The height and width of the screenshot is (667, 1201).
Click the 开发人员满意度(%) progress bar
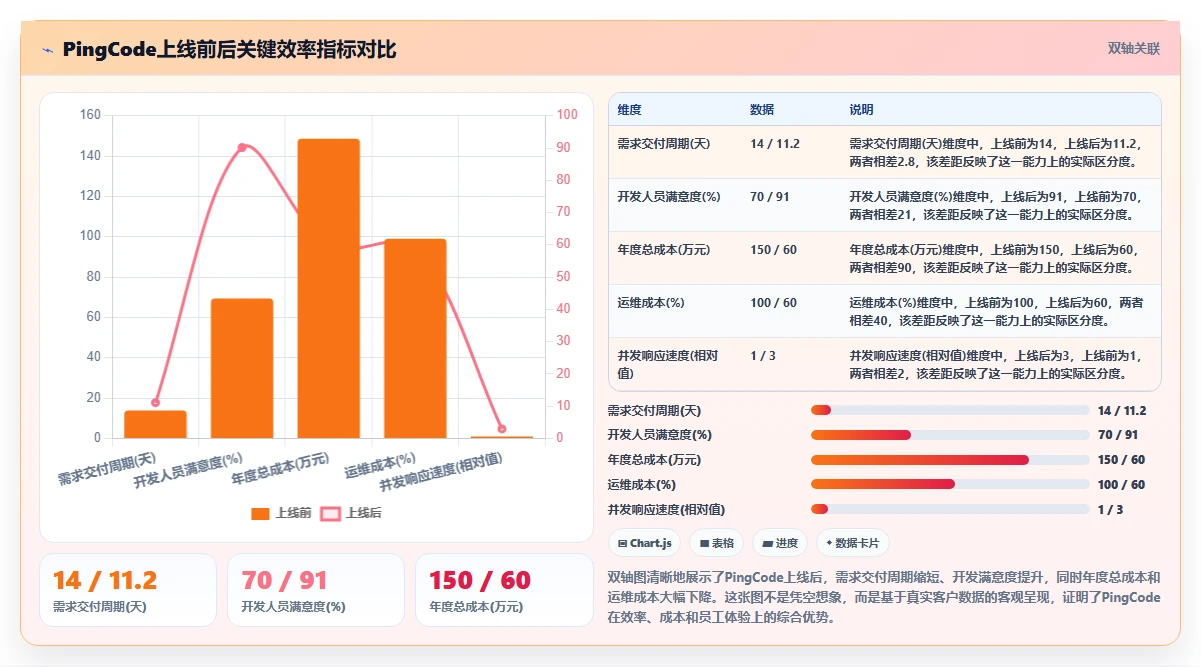click(x=950, y=435)
